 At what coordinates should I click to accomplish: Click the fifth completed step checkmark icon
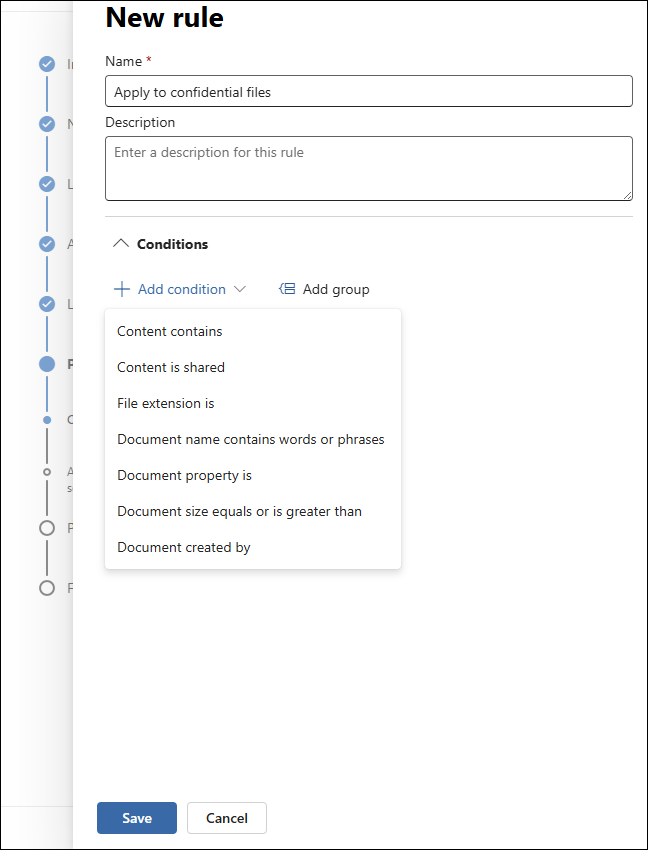[47, 304]
